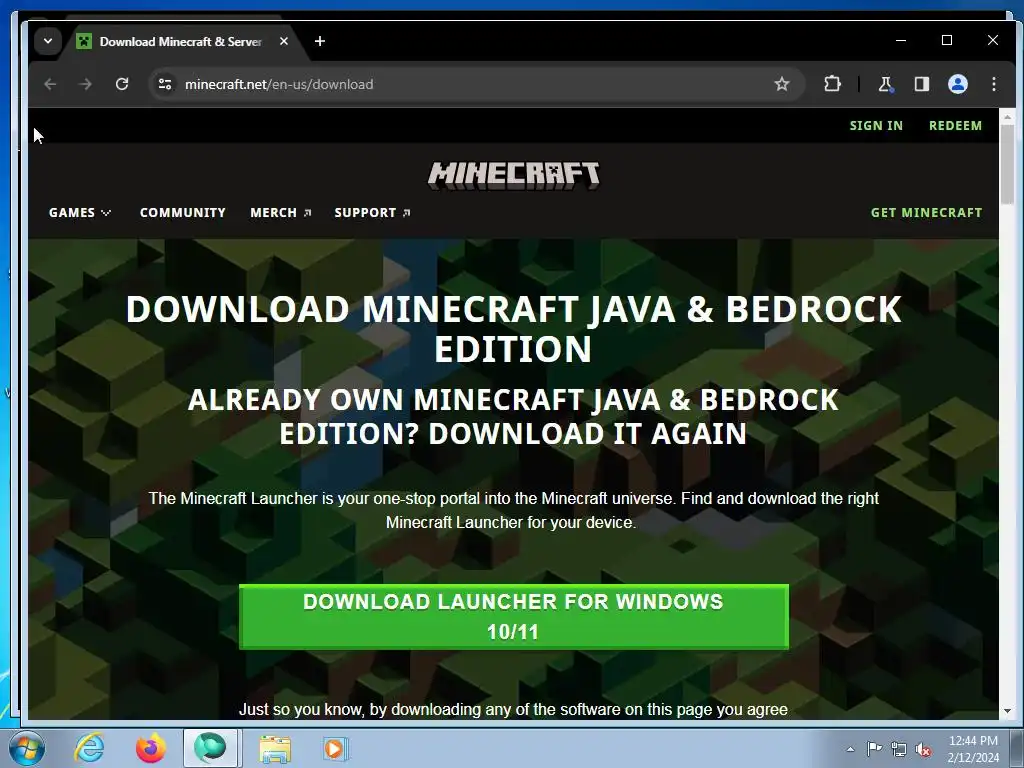
Task: Click the vertical scrollbar thumb
Action: pyautogui.click(x=1007, y=165)
